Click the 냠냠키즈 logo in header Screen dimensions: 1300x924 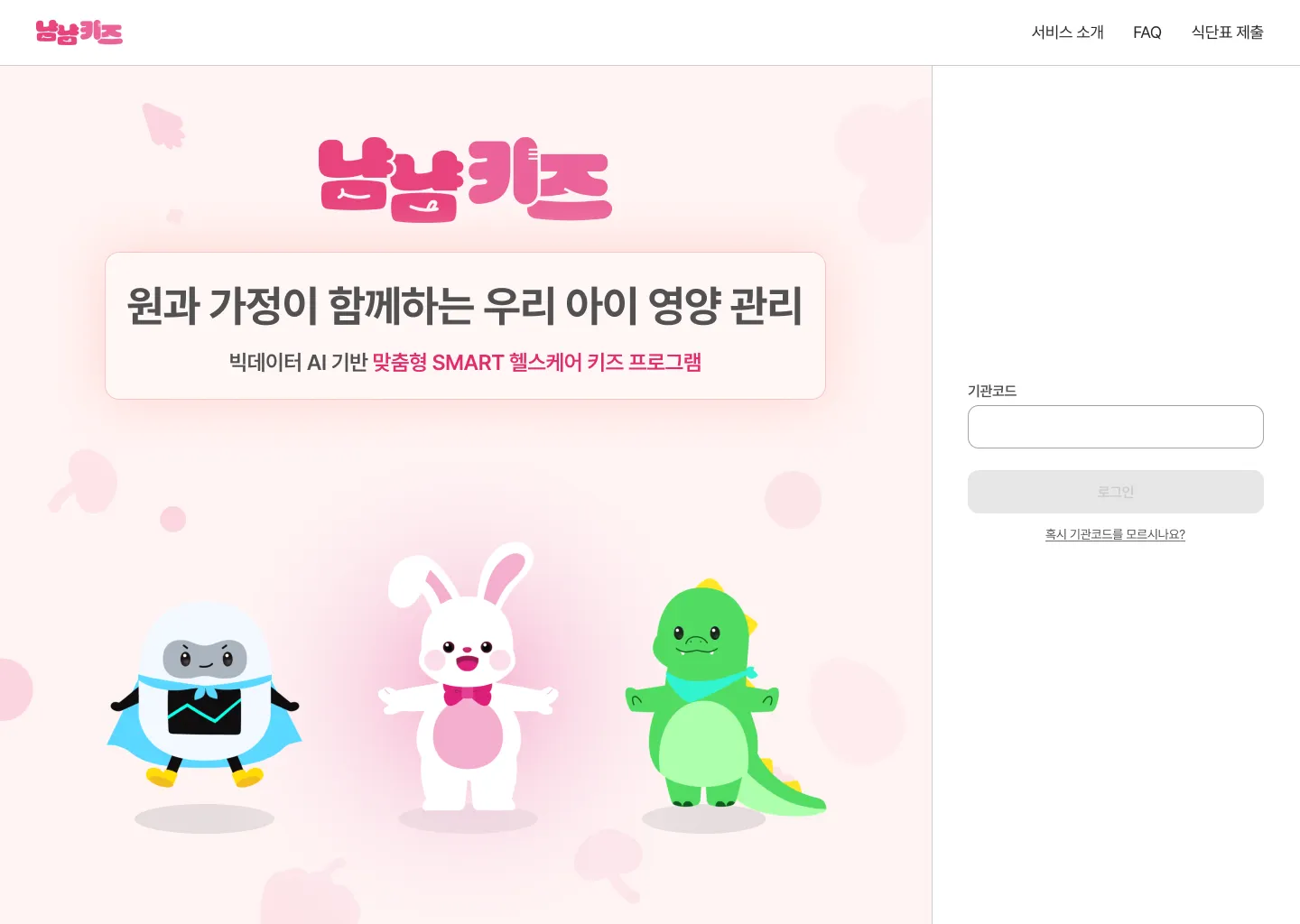tap(79, 32)
